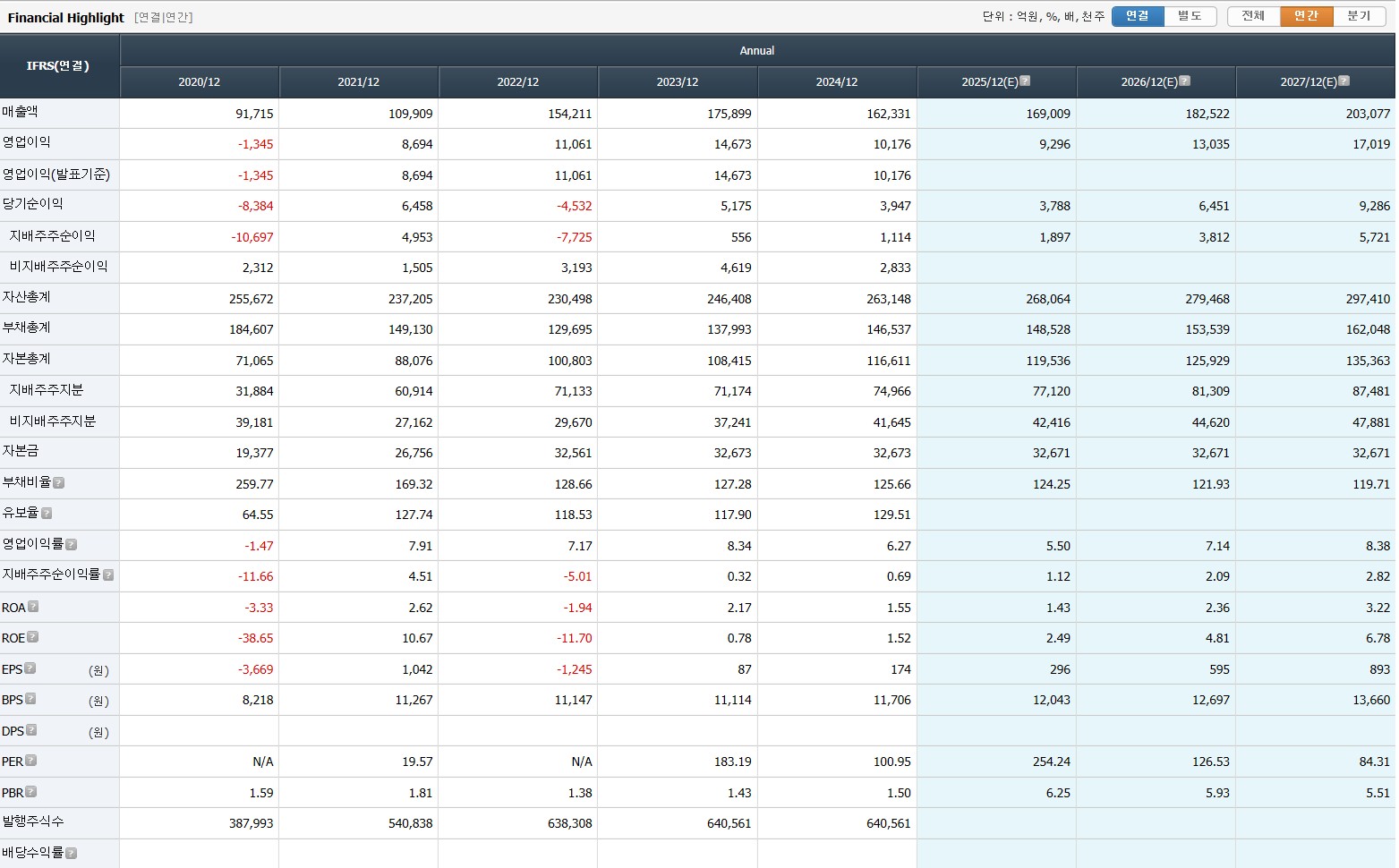
Task: Switch to 별도 separate view
Action: point(1190,16)
